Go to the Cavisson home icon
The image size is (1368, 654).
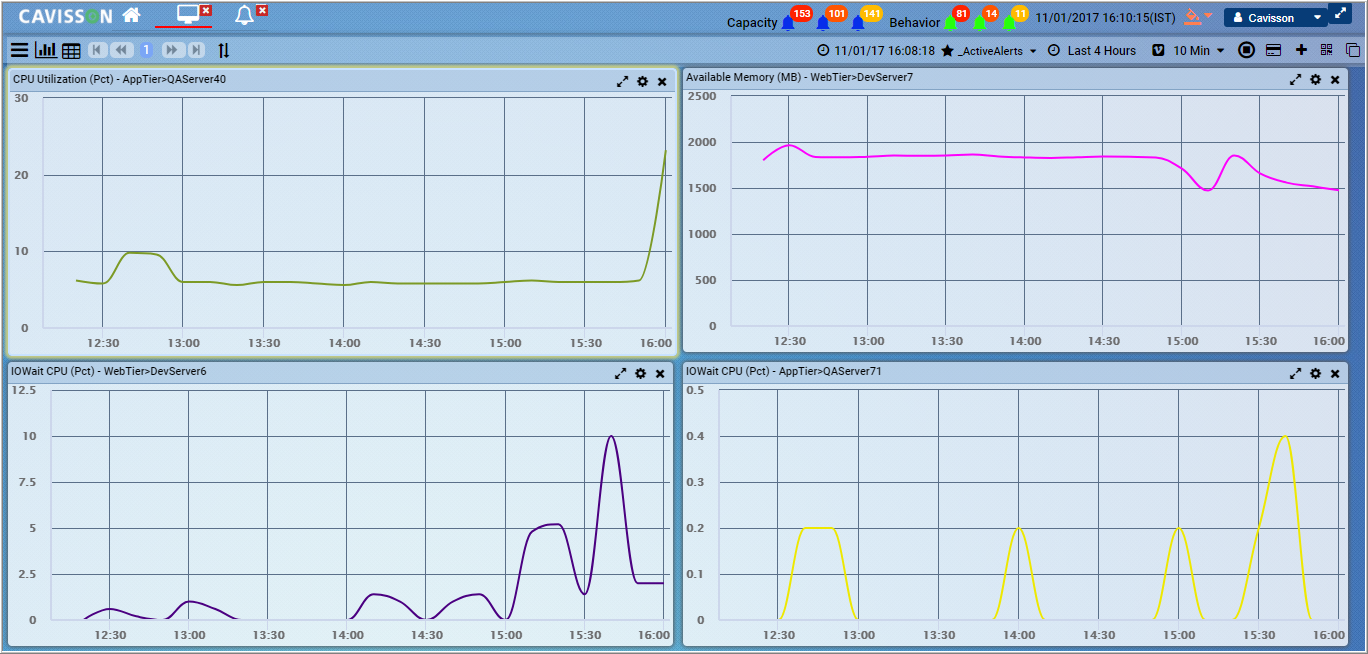pos(131,15)
